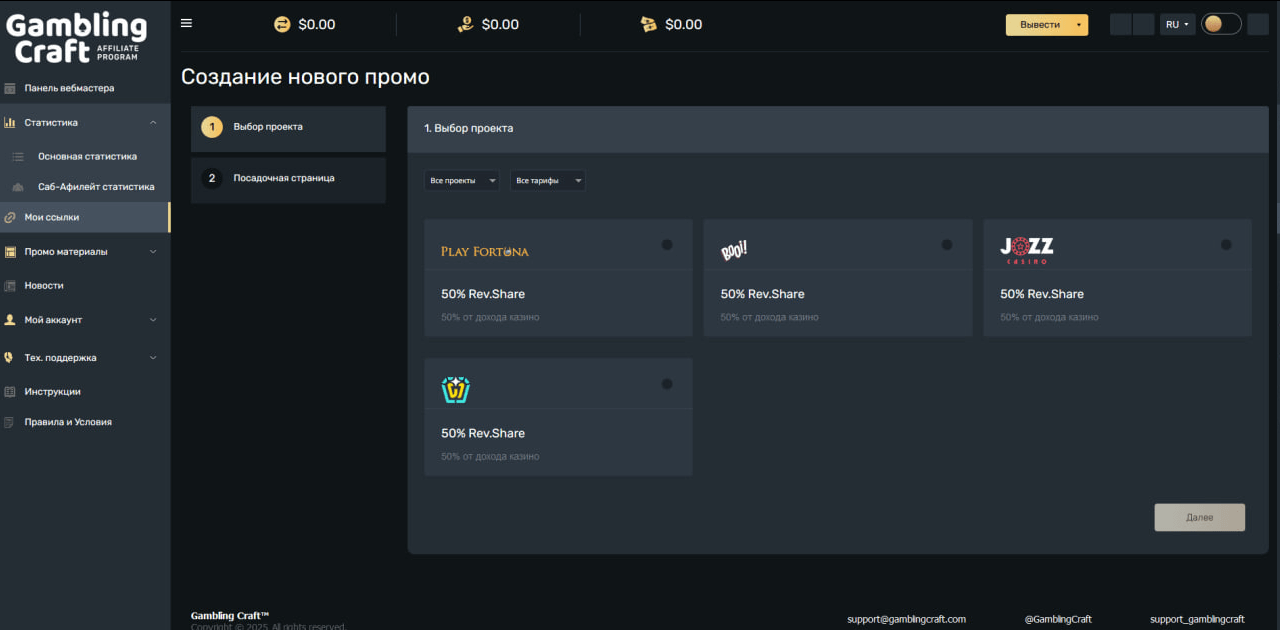
Task: Go to step 2 Посадочная страница
Action: pos(288,179)
